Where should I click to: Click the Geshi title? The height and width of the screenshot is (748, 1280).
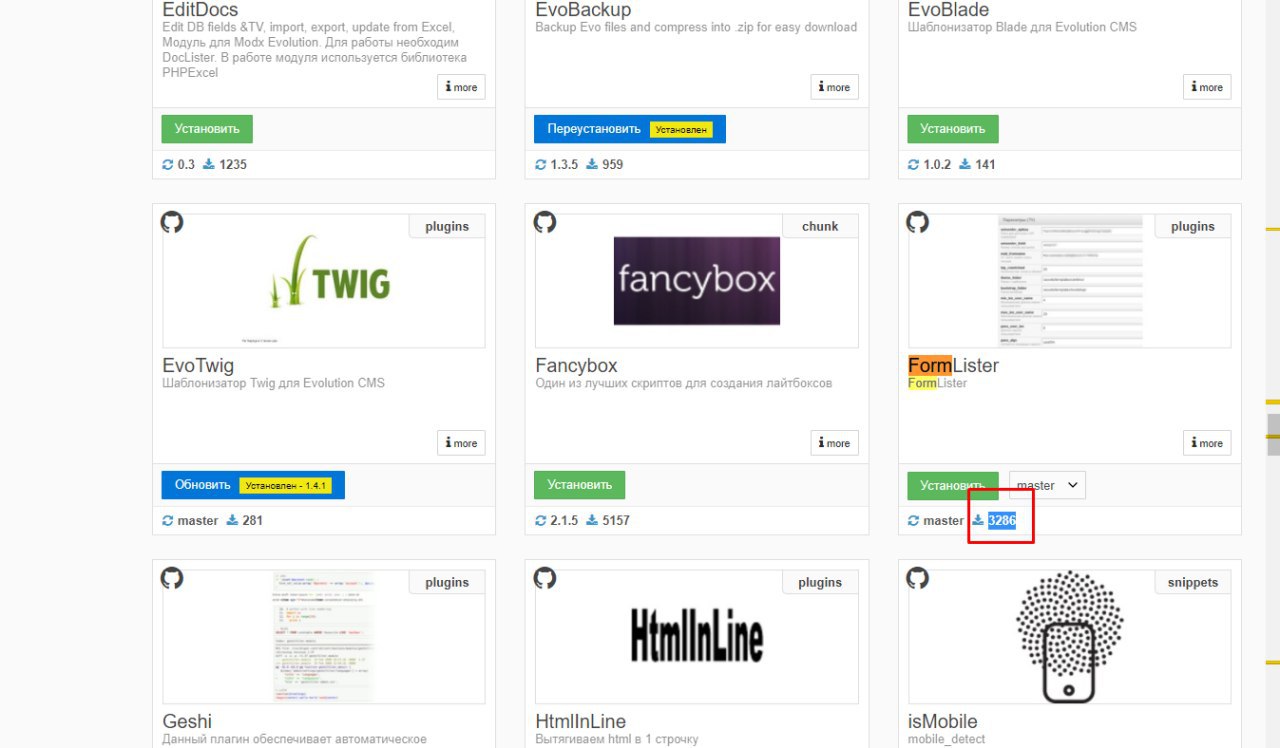(x=187, y=721)
